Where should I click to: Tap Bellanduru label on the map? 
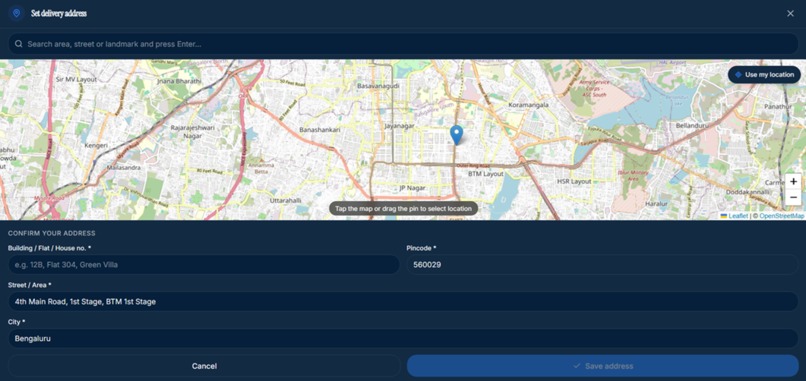pyautogui.click(x=692, y=125)
